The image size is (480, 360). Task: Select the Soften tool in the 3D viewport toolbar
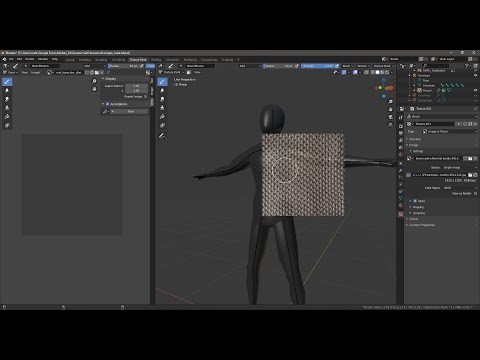pyautogui.click(x=162, y=90)
